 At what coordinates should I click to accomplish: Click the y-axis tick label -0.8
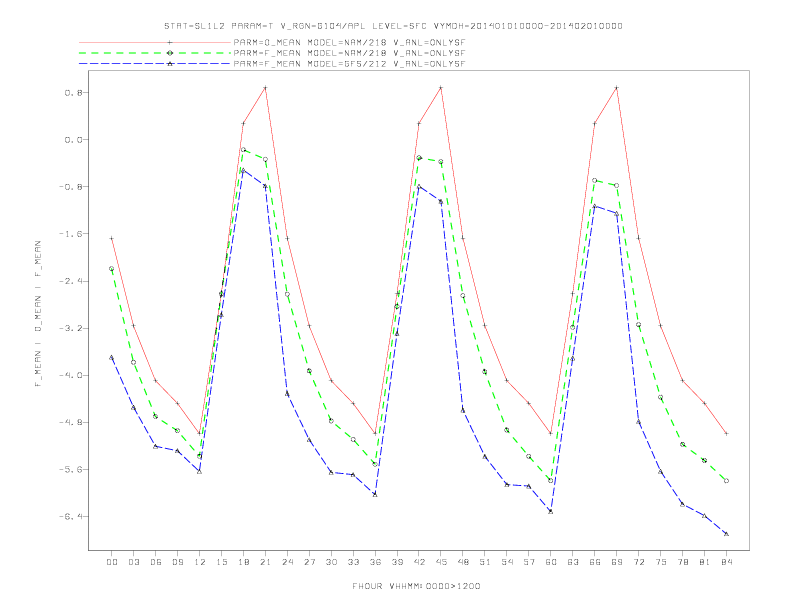coord(70,187)
